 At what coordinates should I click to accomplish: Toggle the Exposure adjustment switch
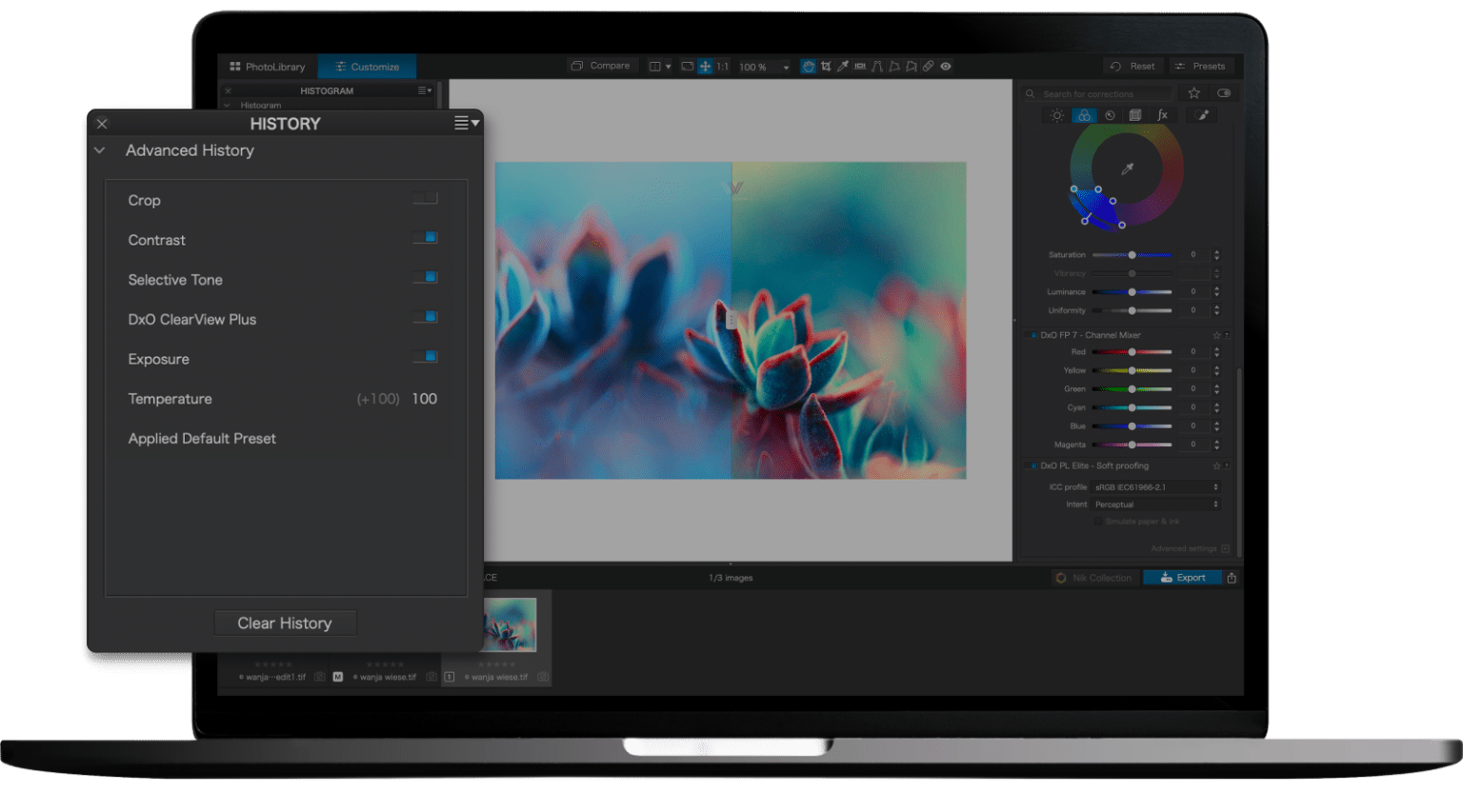(x=426, y=357)
